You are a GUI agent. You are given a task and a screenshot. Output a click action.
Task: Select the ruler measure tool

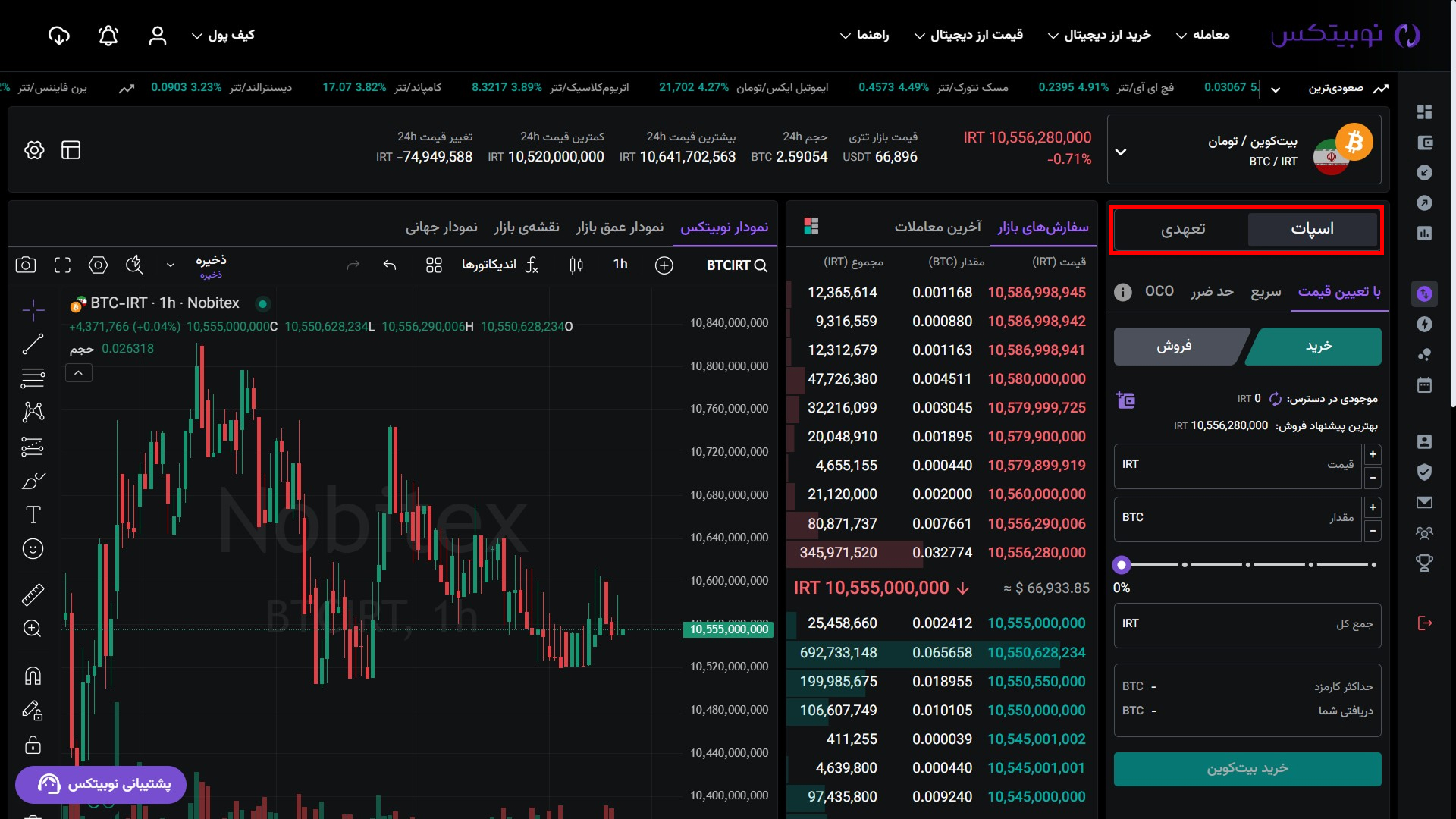[33, 595]
